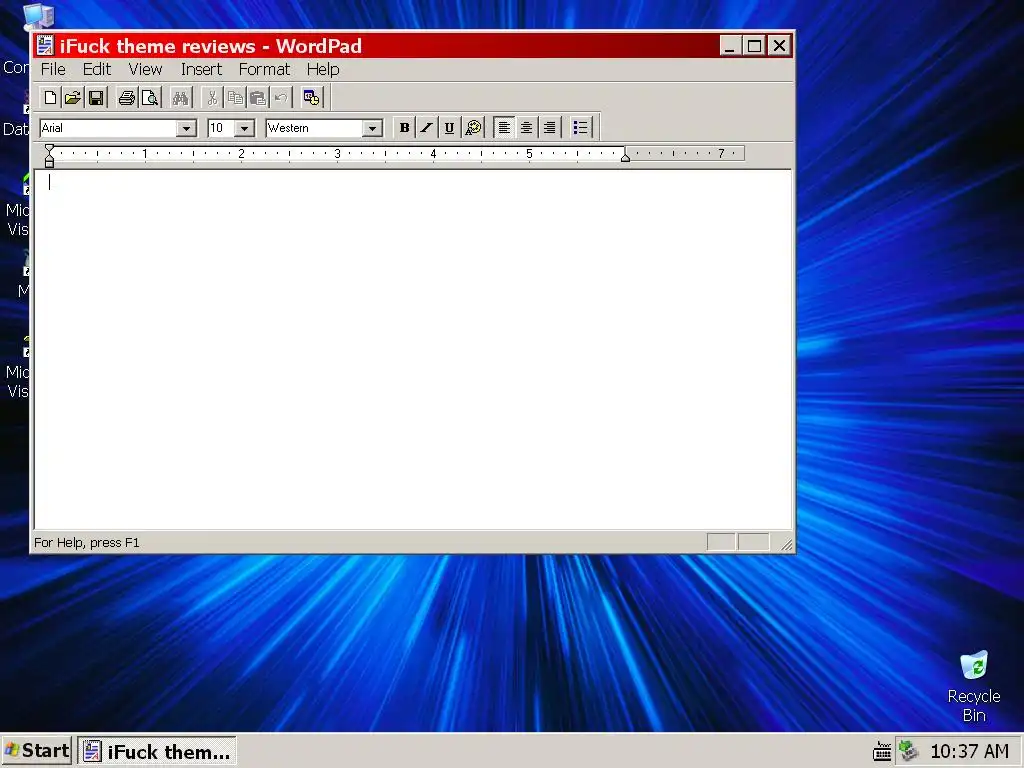The height and width of the screenshot is (768, 1024).
Task: Open a file using the Open folder icon
Action: click(x=73, y=98)
